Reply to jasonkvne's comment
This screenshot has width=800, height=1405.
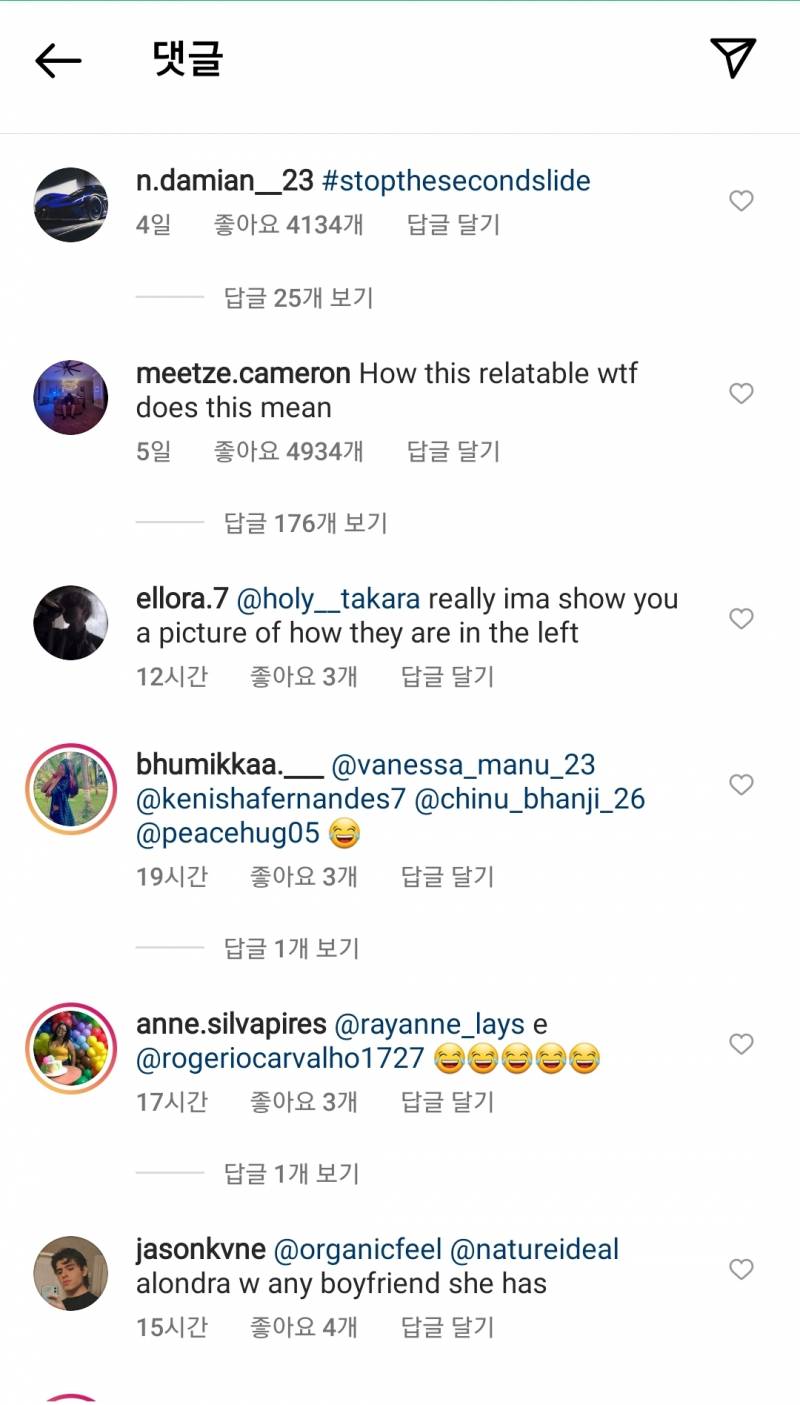tap(447, 1328)
